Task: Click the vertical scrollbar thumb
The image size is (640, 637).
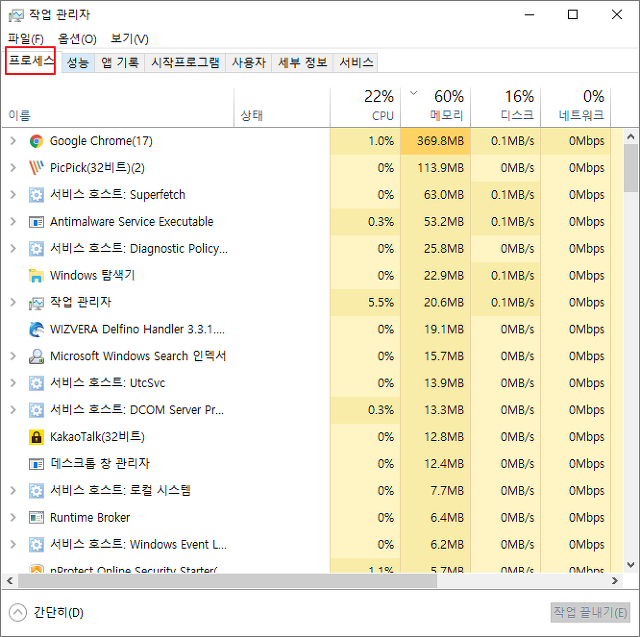Action: click(x=631, y=168)
